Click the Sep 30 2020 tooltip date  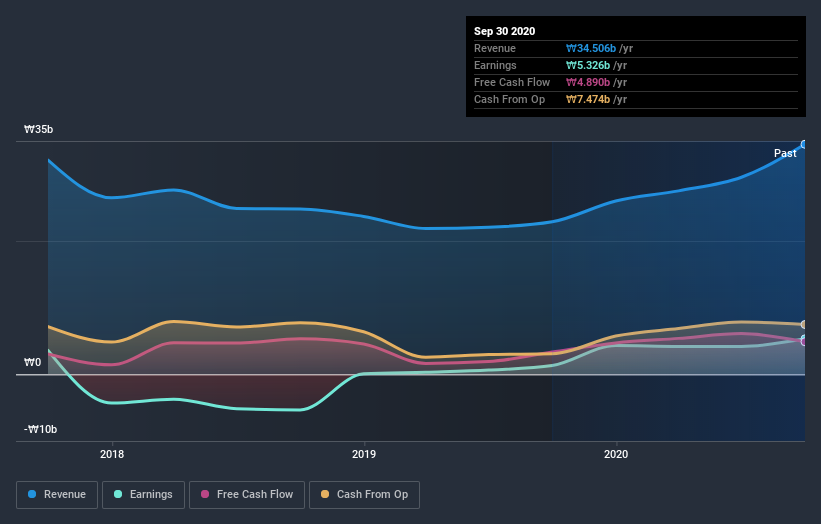505,31
